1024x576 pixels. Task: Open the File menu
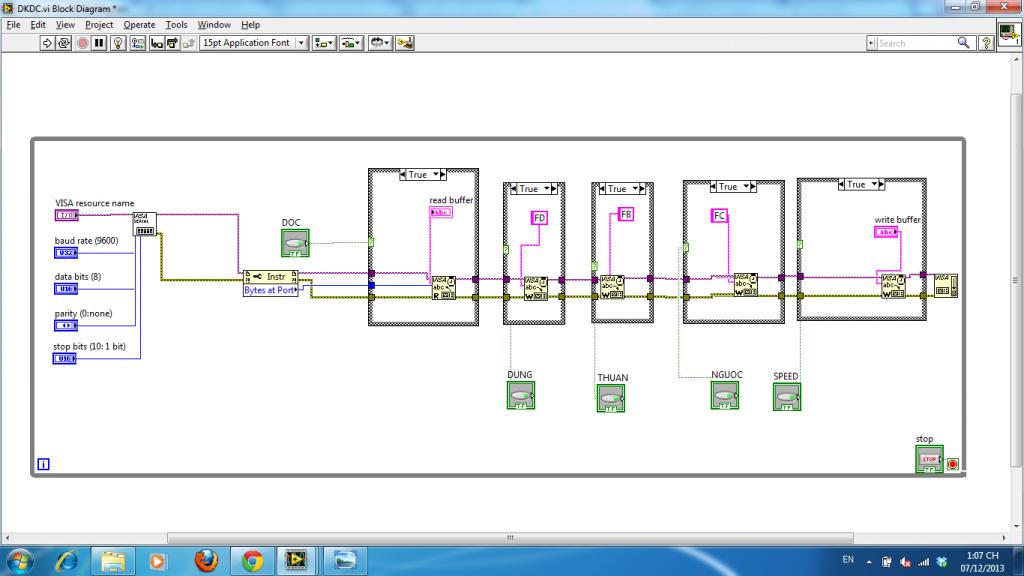click(x=13, y=25)
